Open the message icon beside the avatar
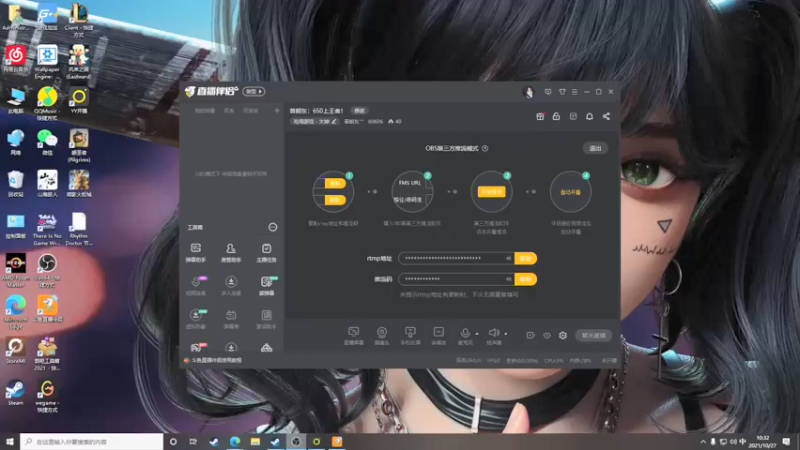800x450 pixels. (548, 92)
